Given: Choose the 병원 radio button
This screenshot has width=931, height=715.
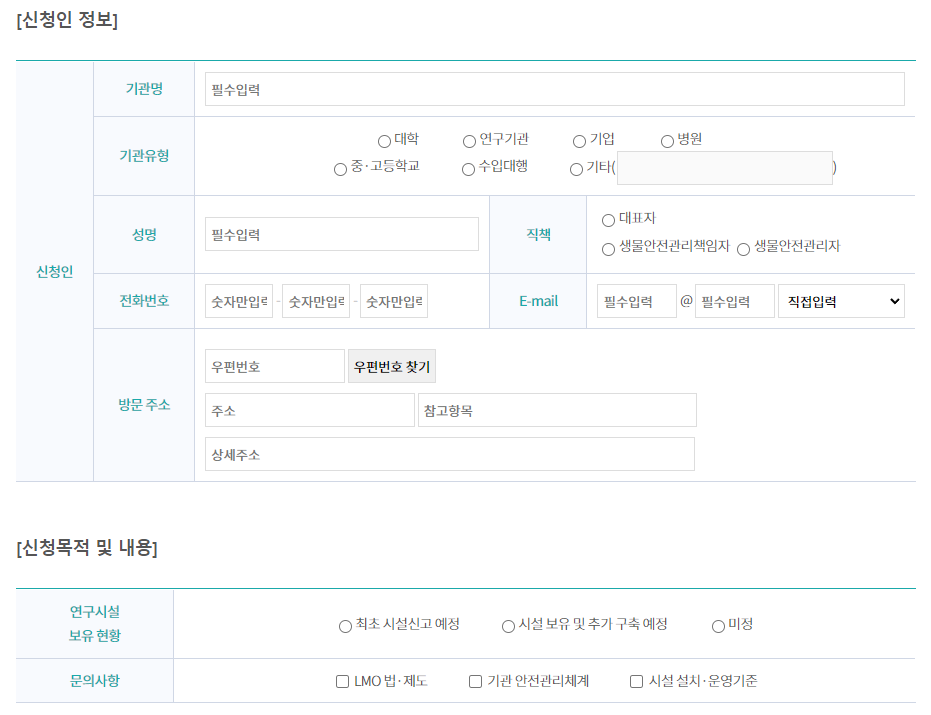Looking at the screenshot, I should tap(667, 141).
